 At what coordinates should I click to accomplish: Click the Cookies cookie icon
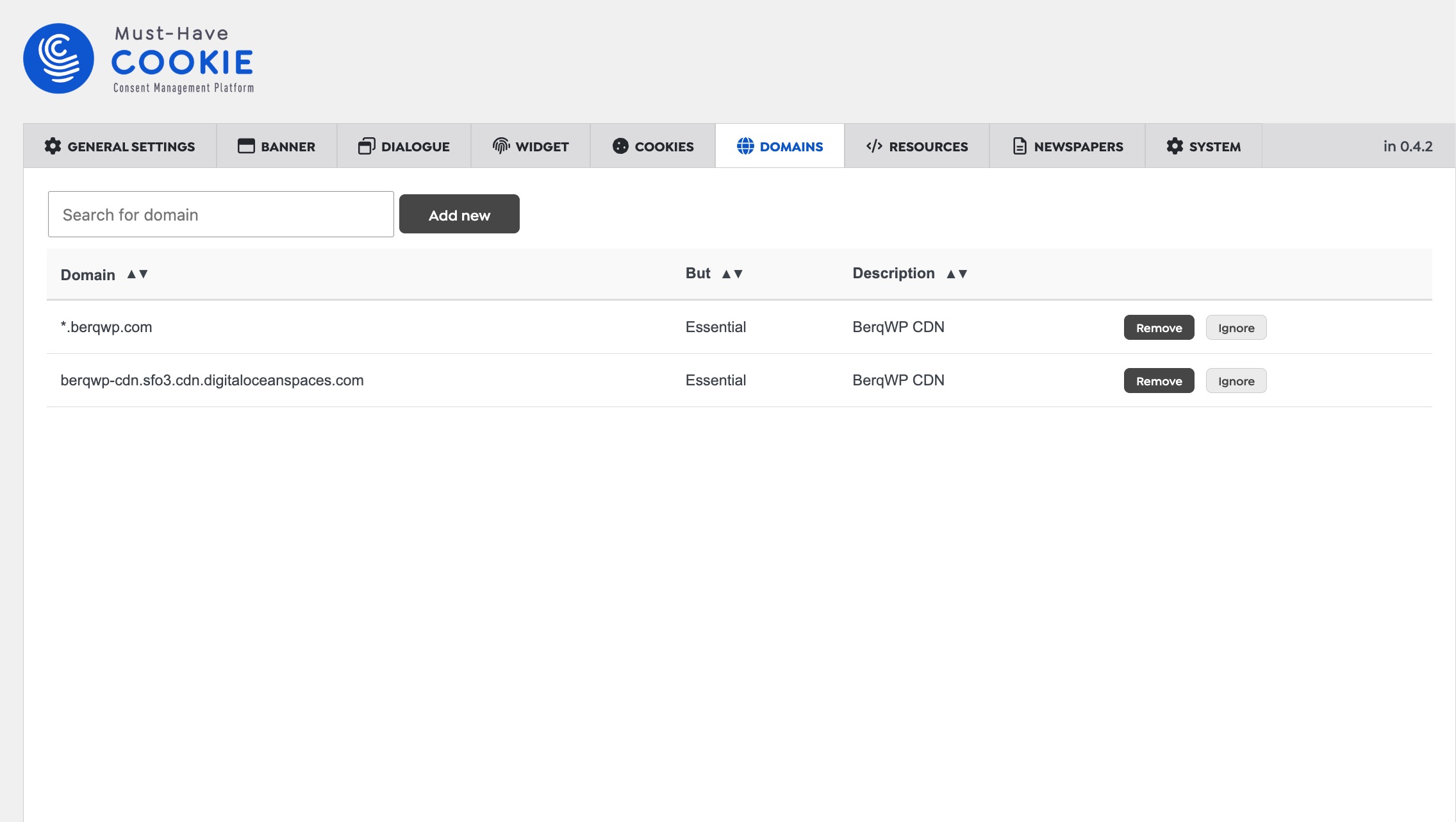tap(620, 146)
